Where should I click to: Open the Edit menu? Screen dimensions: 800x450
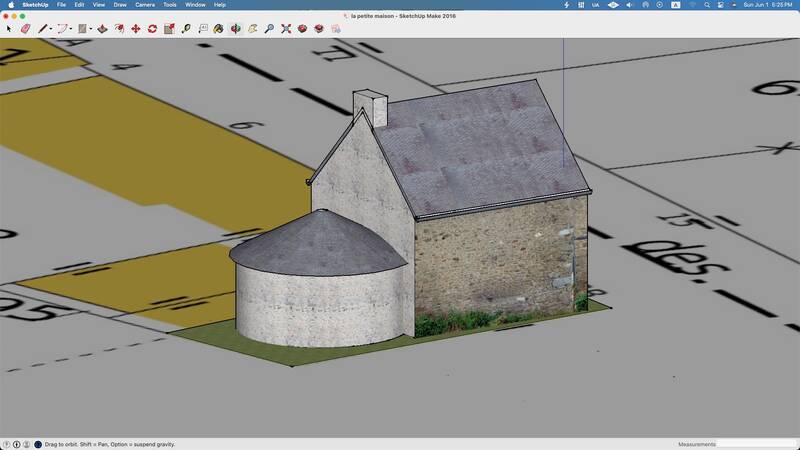click(79, 5)
